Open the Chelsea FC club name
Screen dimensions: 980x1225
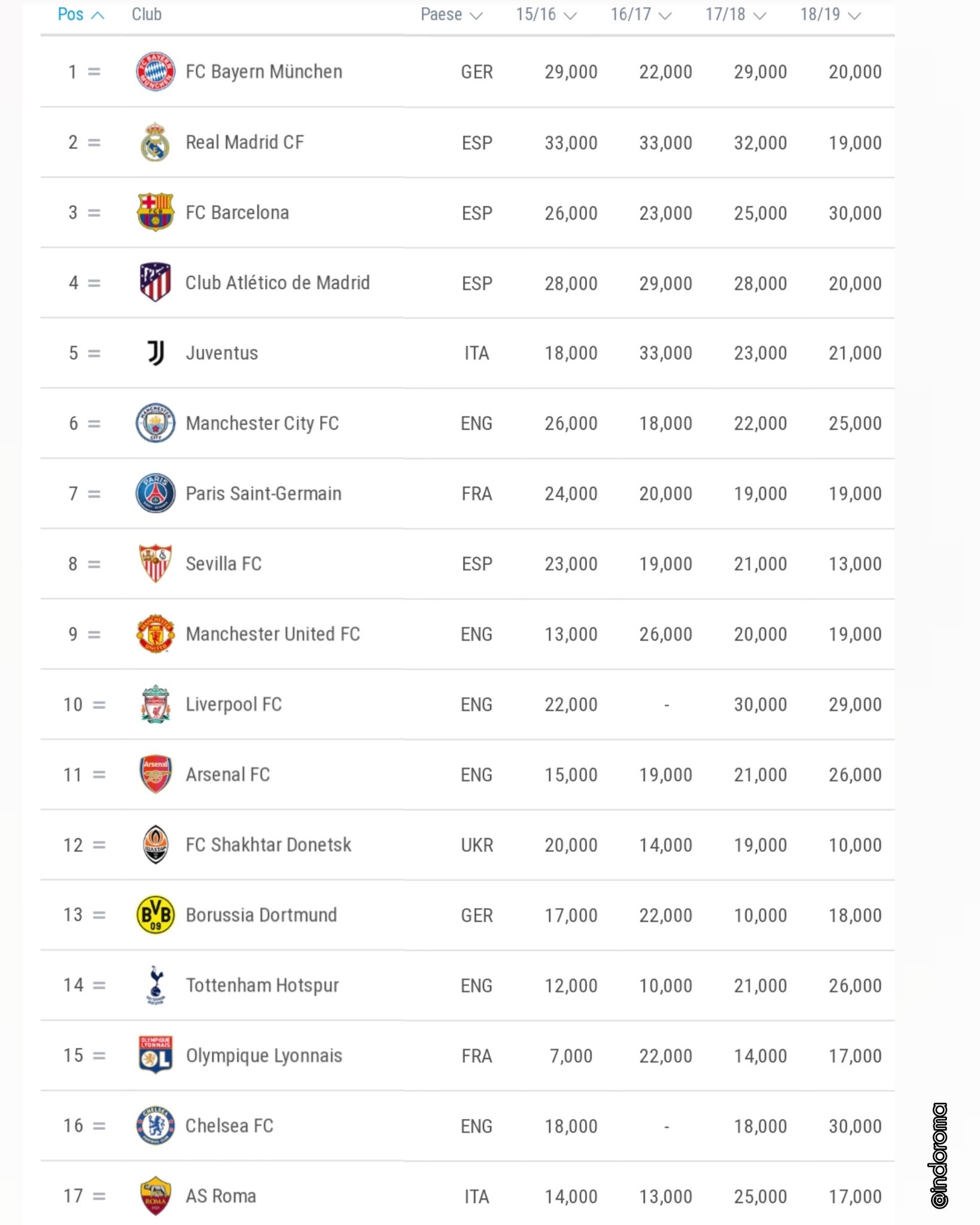(x=229, y=1126)
